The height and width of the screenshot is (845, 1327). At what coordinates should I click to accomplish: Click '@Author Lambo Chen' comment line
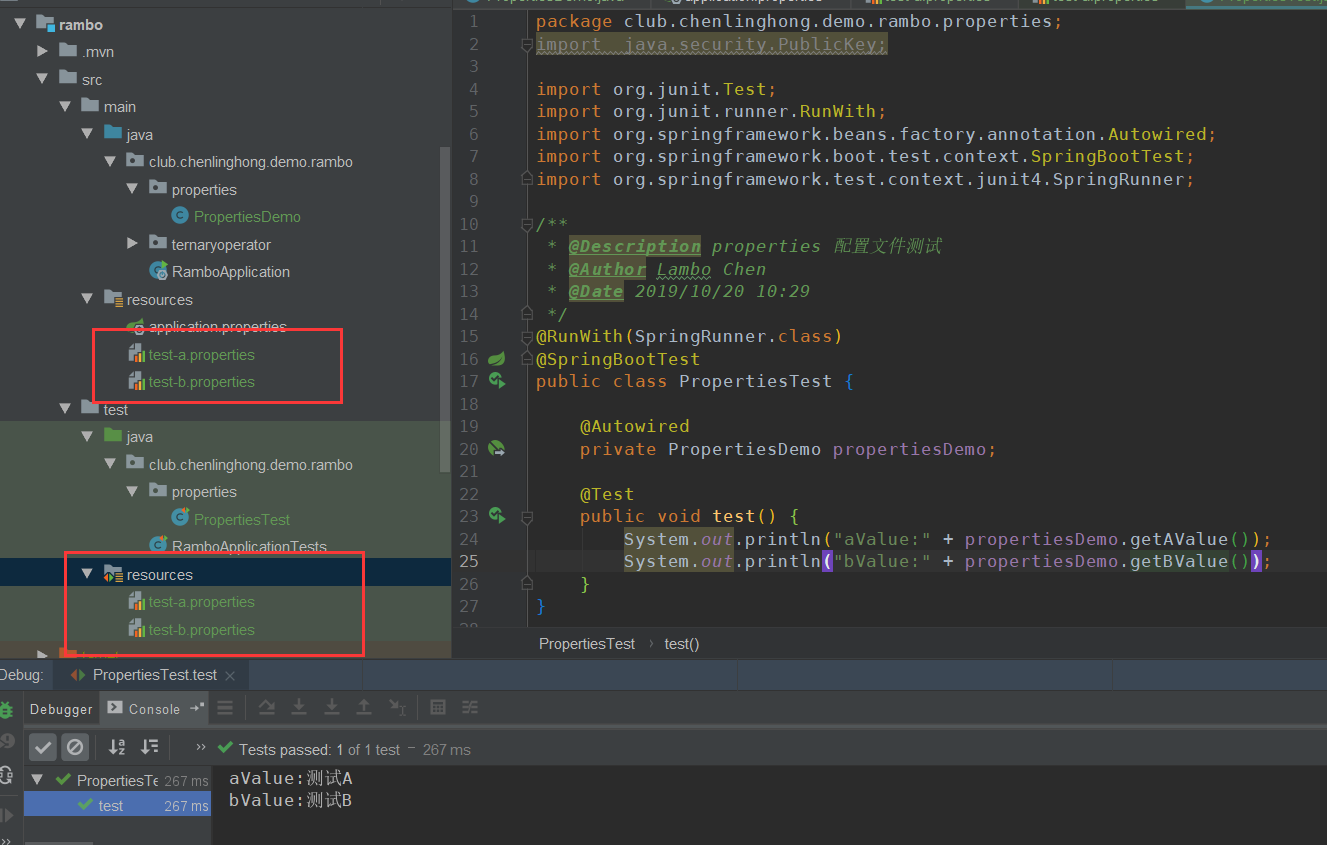pyautogui.click(x=667, y=269)
